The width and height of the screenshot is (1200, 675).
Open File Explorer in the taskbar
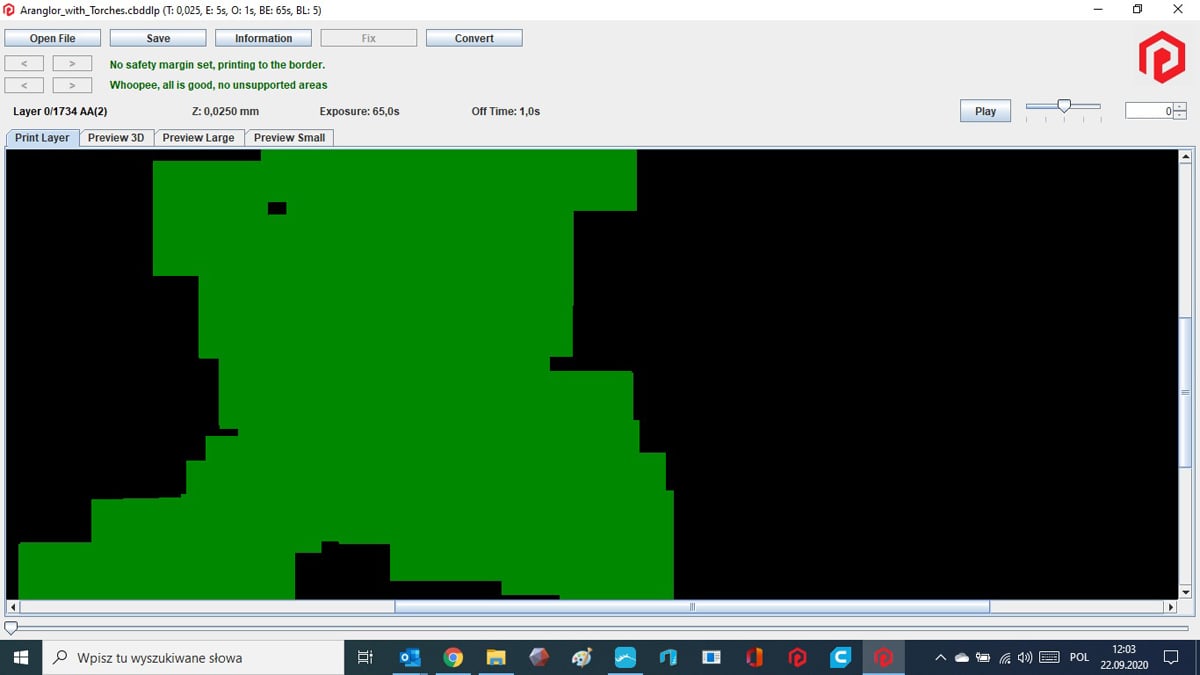pyautogui.click(x=496, y=657)
